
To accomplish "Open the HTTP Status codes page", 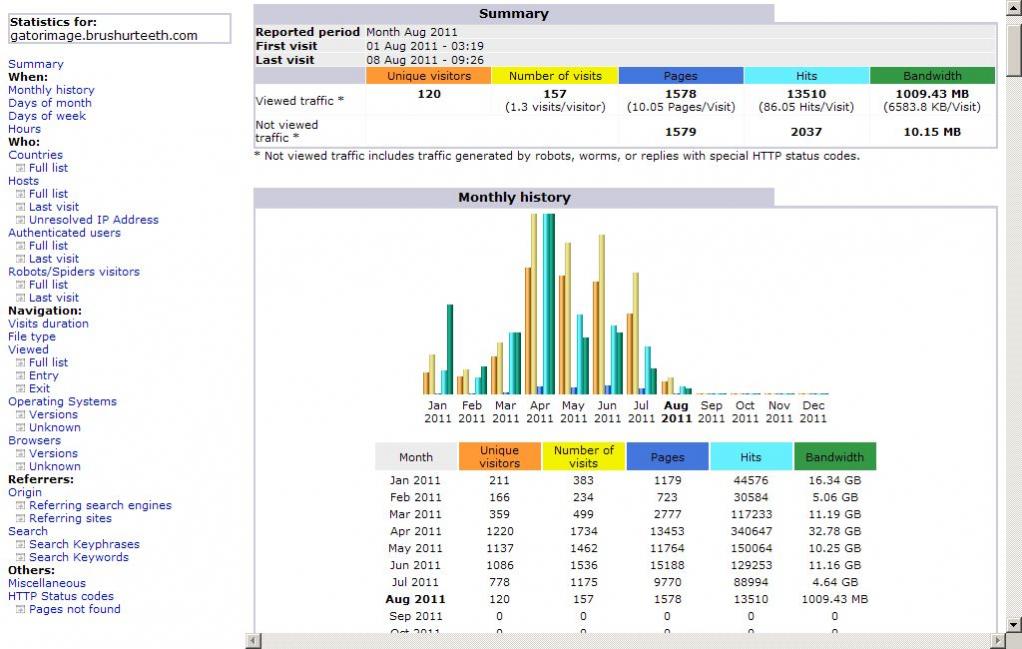I will 61,597.
